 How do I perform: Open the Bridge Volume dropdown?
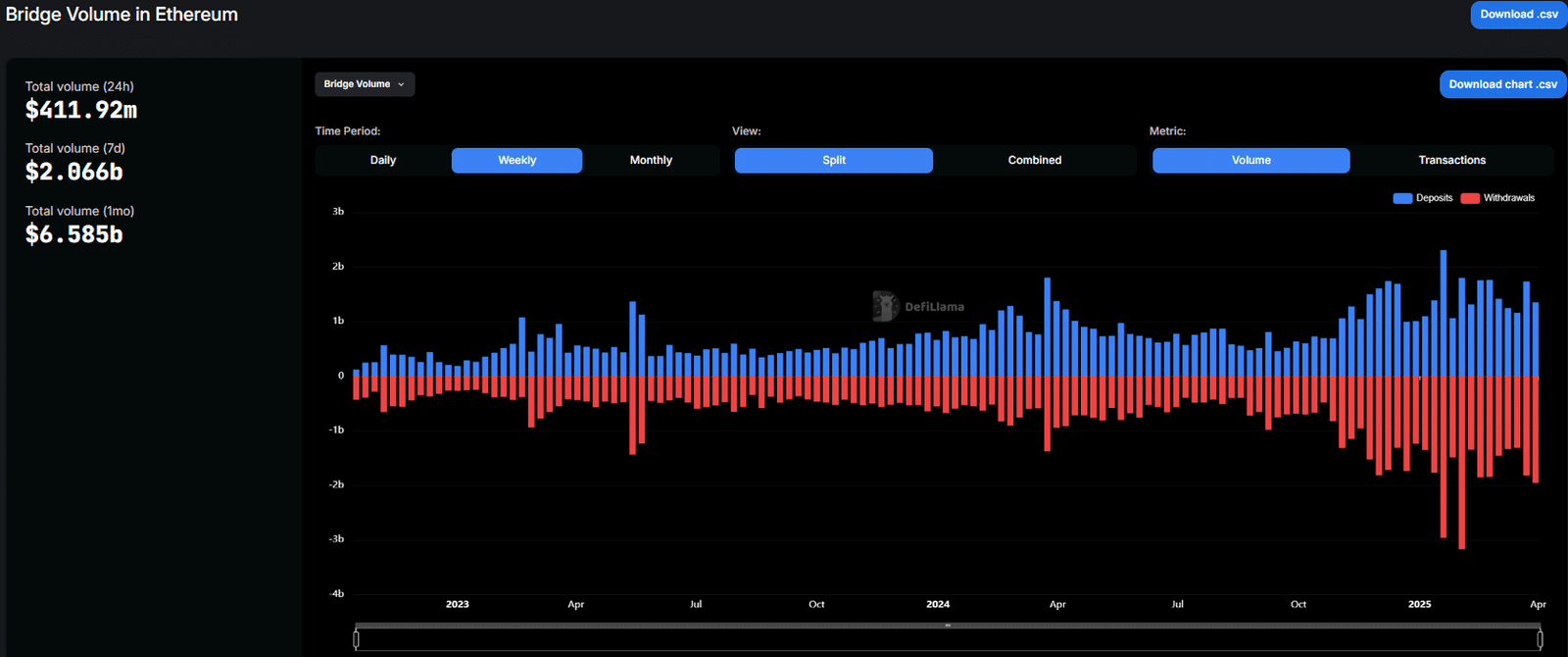tap(365, 84)
